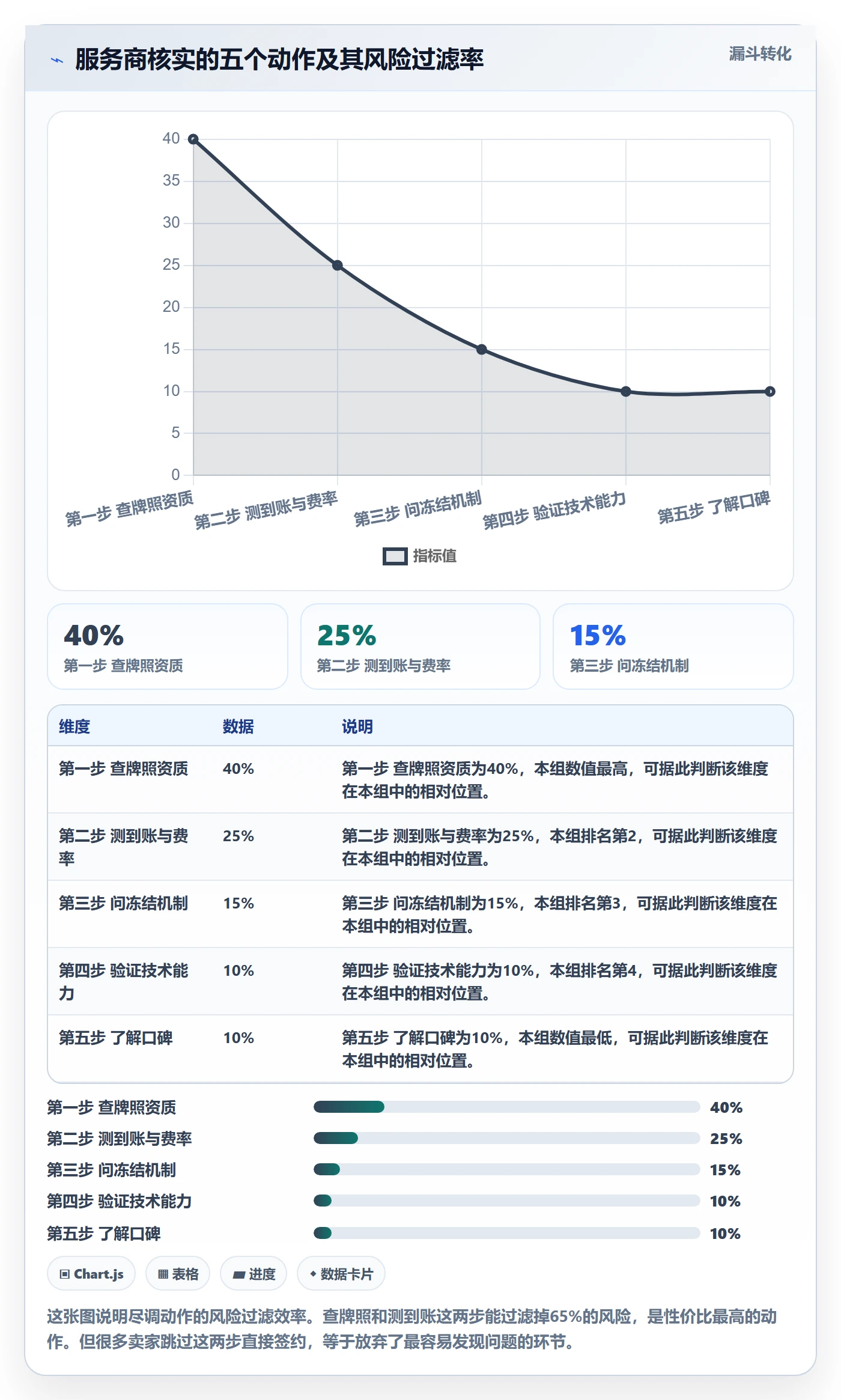The height and width of the screenshot is (1400, 841).
Task: Click the chart data point at 25
Action: [338, 266]
